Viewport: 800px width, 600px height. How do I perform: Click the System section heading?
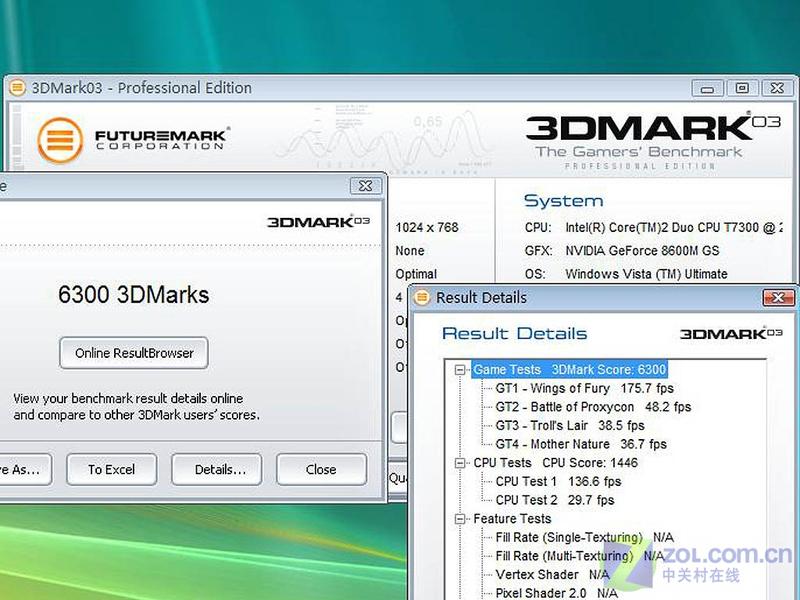563,201
